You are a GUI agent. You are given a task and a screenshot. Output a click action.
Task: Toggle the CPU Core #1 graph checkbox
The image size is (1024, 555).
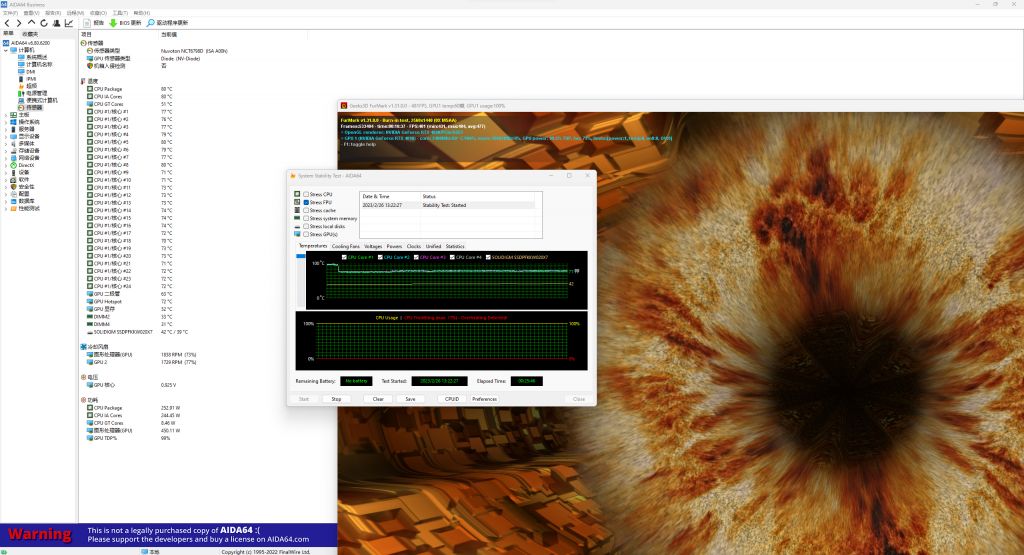tap(344, 257)
